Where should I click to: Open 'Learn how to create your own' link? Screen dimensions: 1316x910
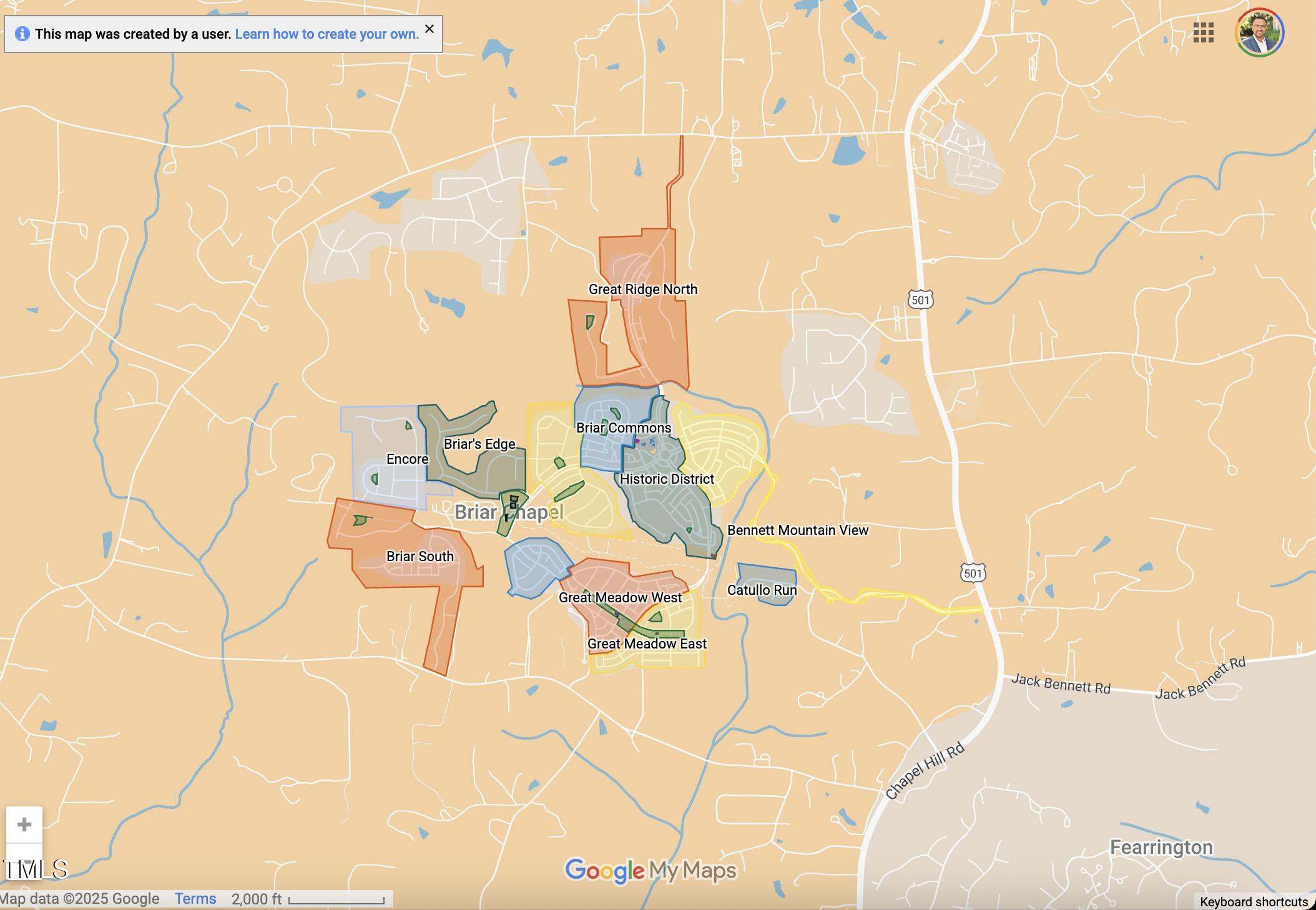click(327, 34)
